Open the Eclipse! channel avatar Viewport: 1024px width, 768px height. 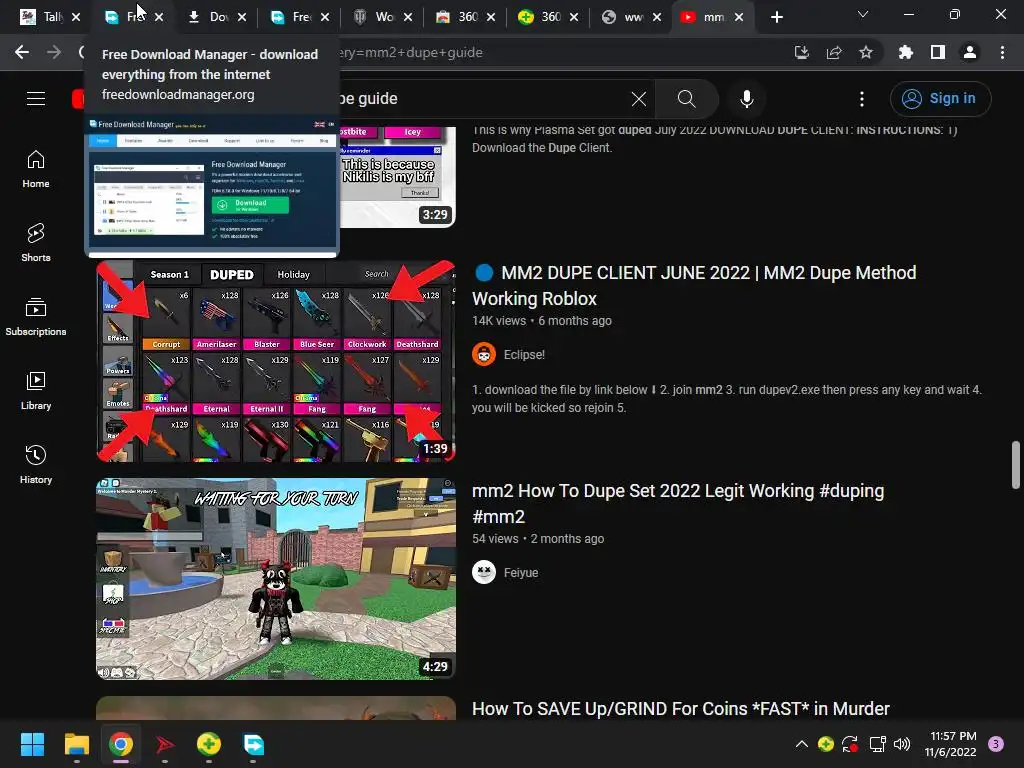click(484, 355)
